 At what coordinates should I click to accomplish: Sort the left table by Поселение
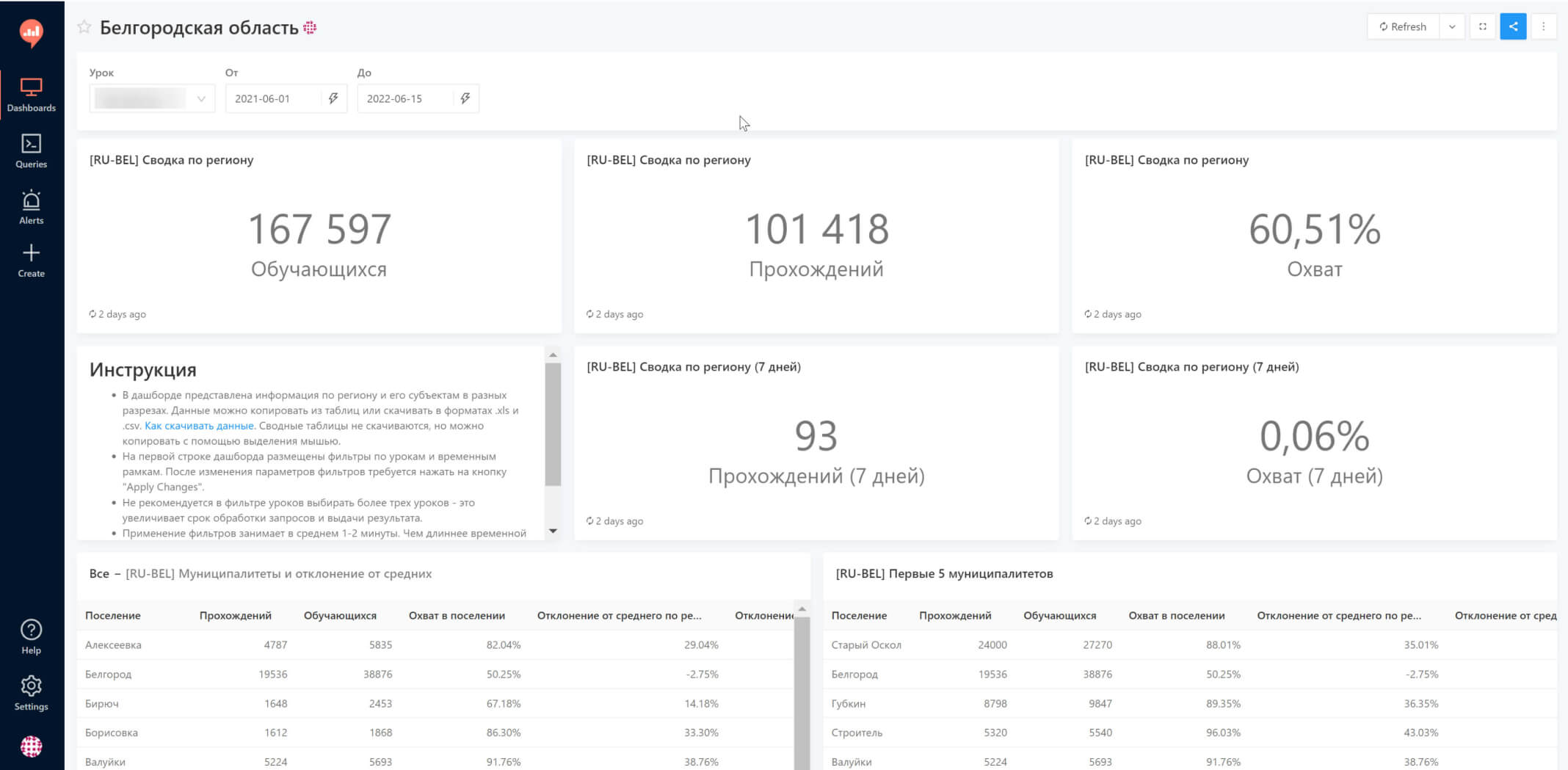[112, 615]
